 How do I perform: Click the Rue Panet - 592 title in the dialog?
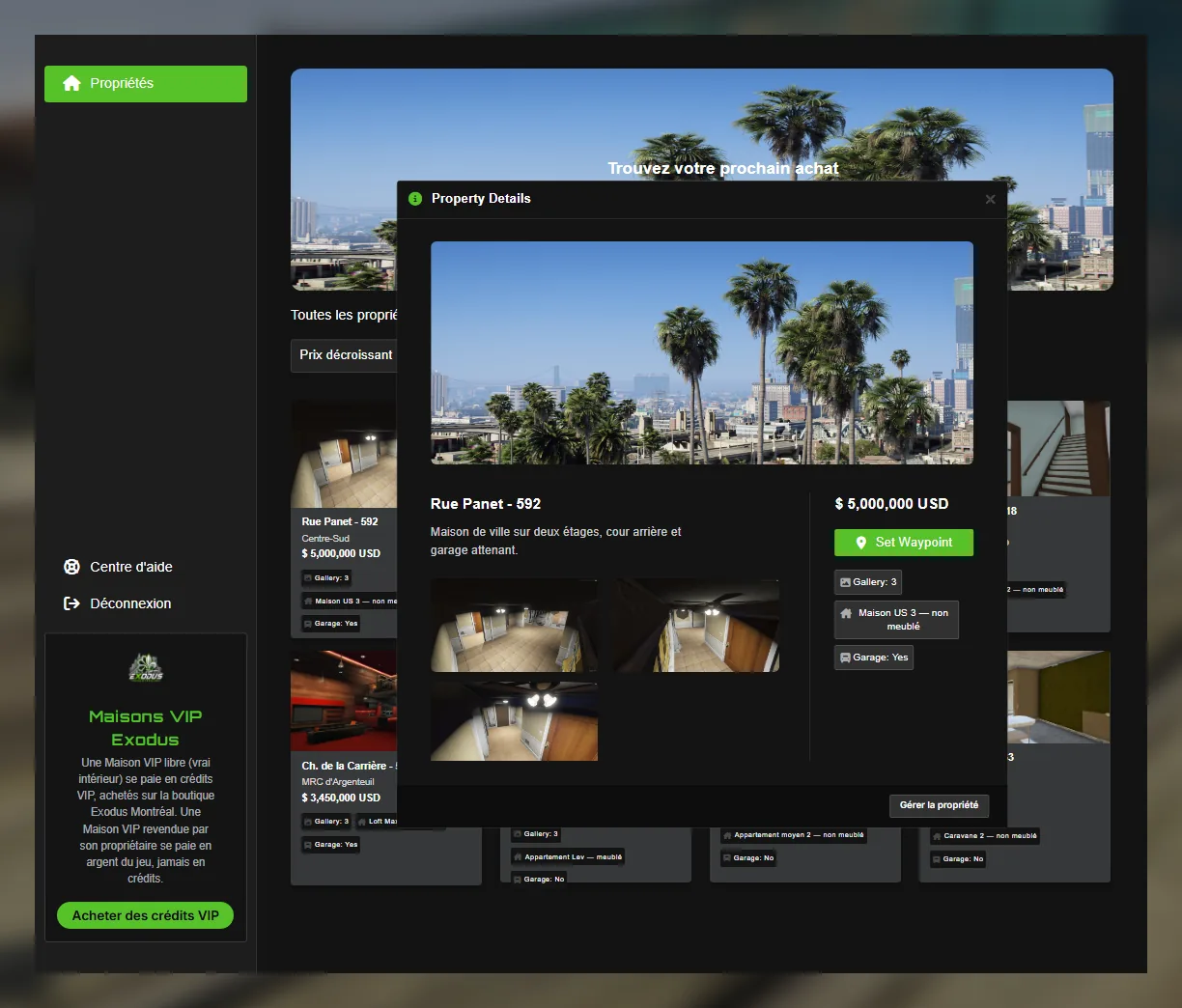(x=486, y=504)
